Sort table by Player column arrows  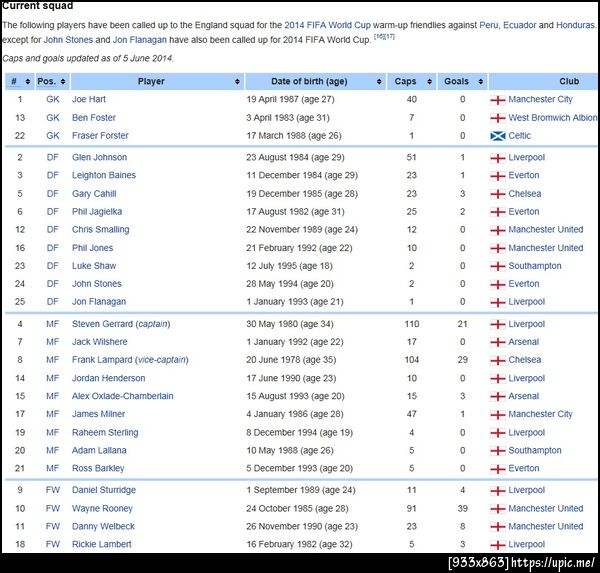tap(237, 82)
